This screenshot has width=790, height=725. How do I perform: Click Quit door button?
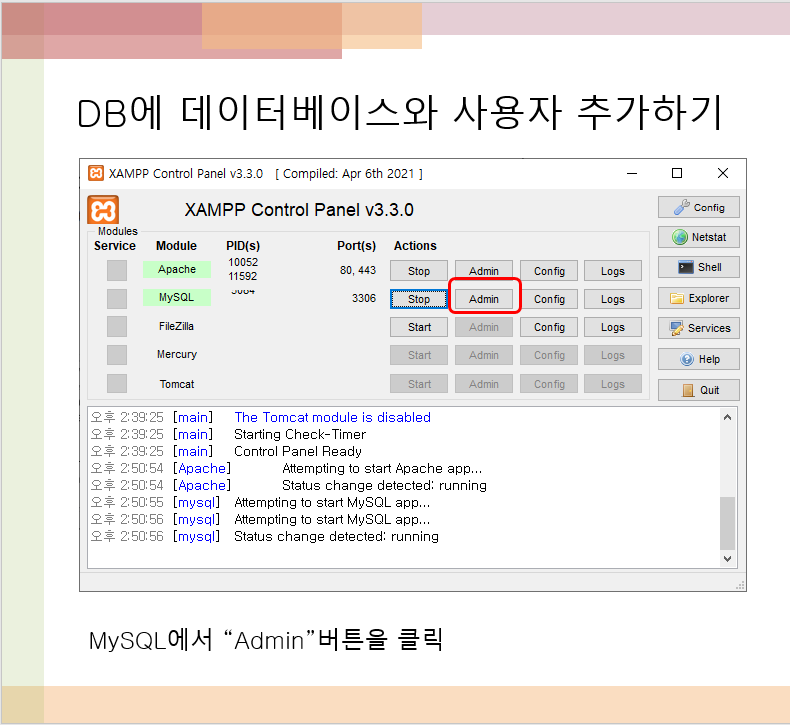tap(698, 390)
